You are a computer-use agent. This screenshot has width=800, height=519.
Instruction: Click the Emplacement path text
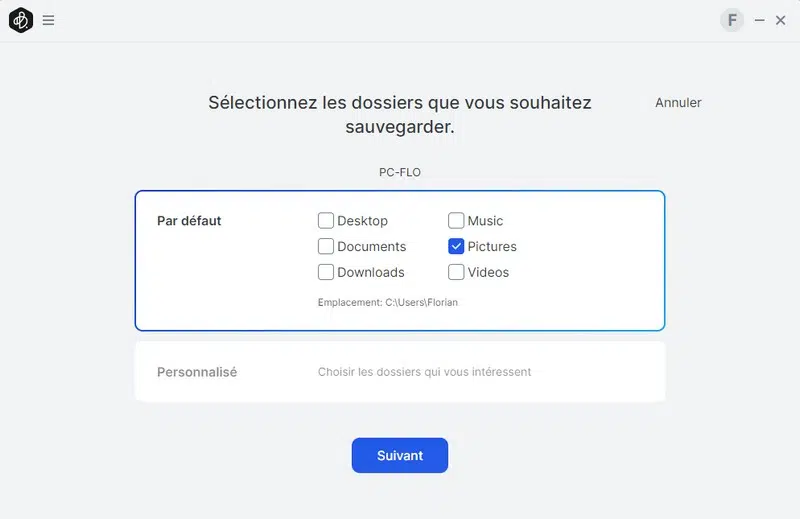(x=388, y=302)
